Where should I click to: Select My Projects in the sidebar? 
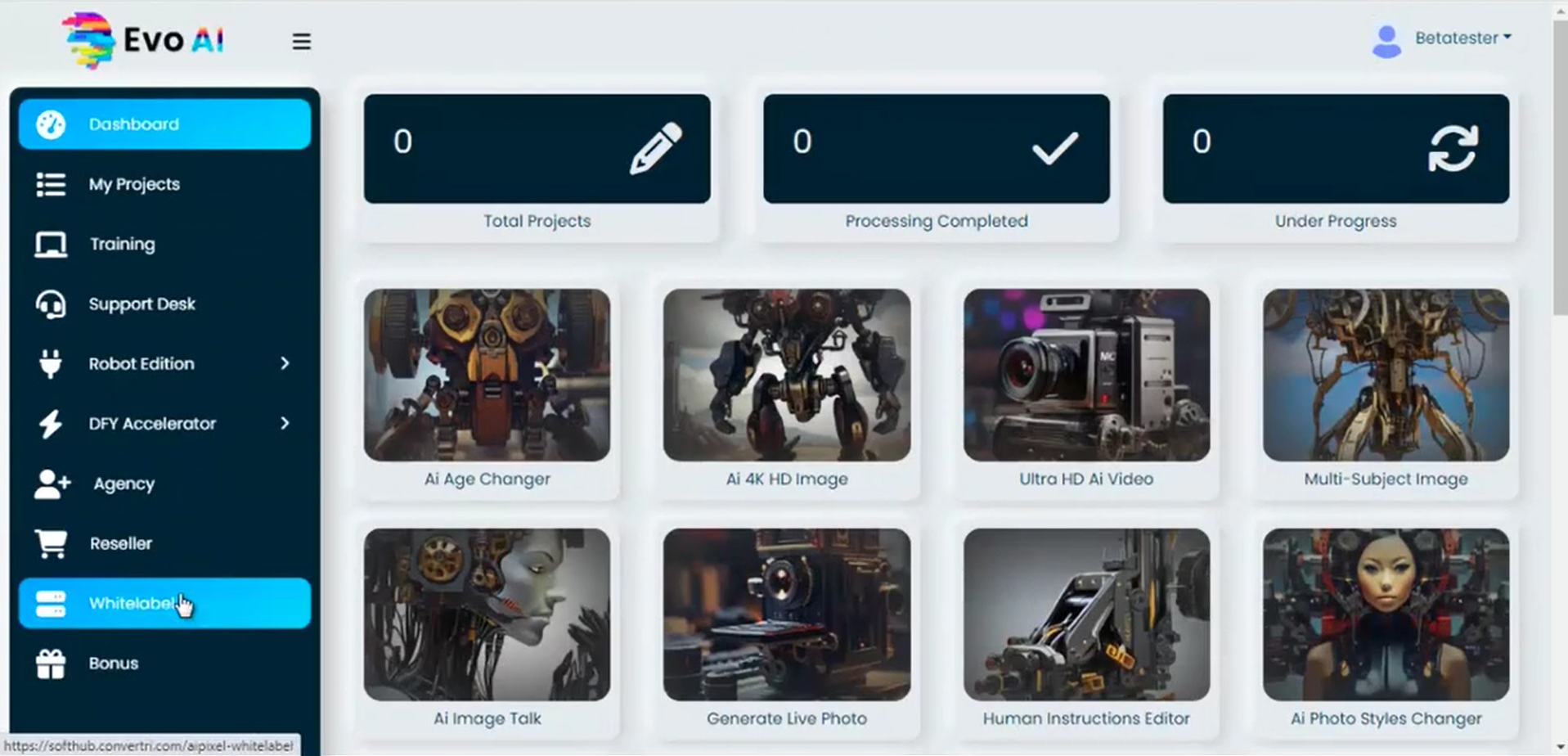[164, 184]
